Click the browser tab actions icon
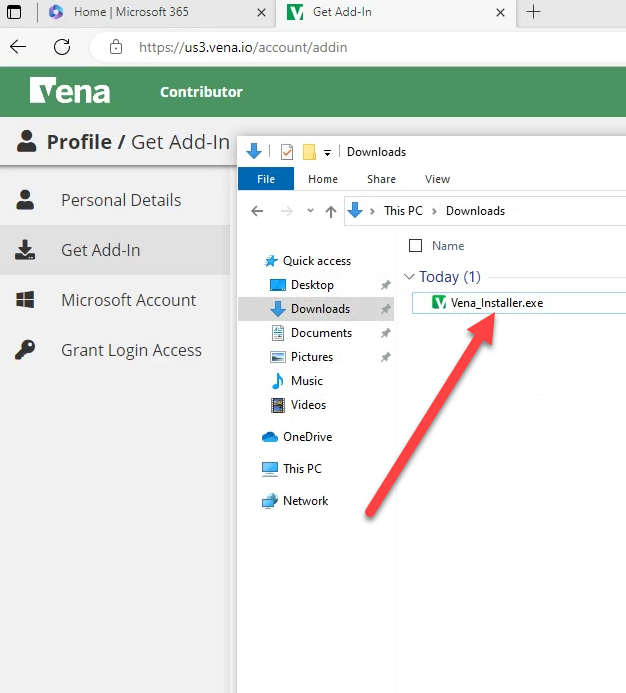The width and height of the screenshot is (626, 693). click(x=14, y=12)
